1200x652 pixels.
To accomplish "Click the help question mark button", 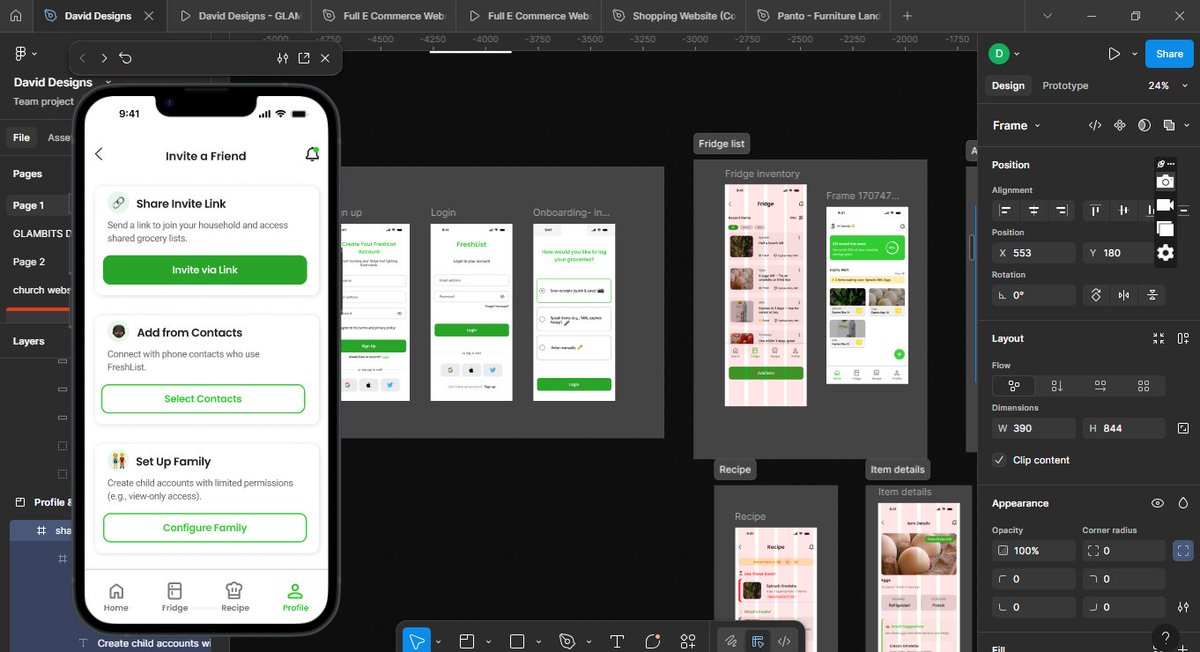I will 1164,636.
